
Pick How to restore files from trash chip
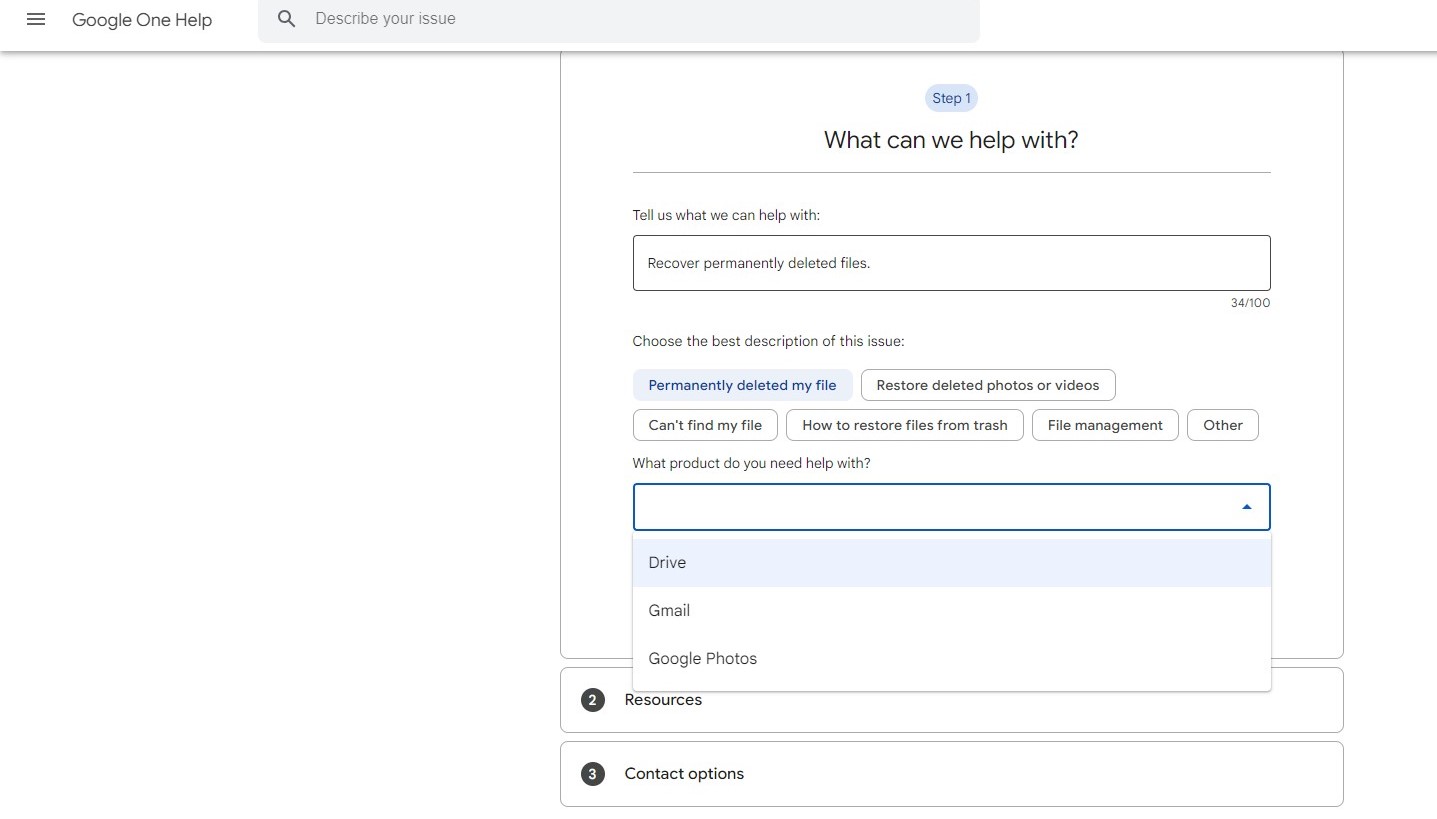pos(904,425)
